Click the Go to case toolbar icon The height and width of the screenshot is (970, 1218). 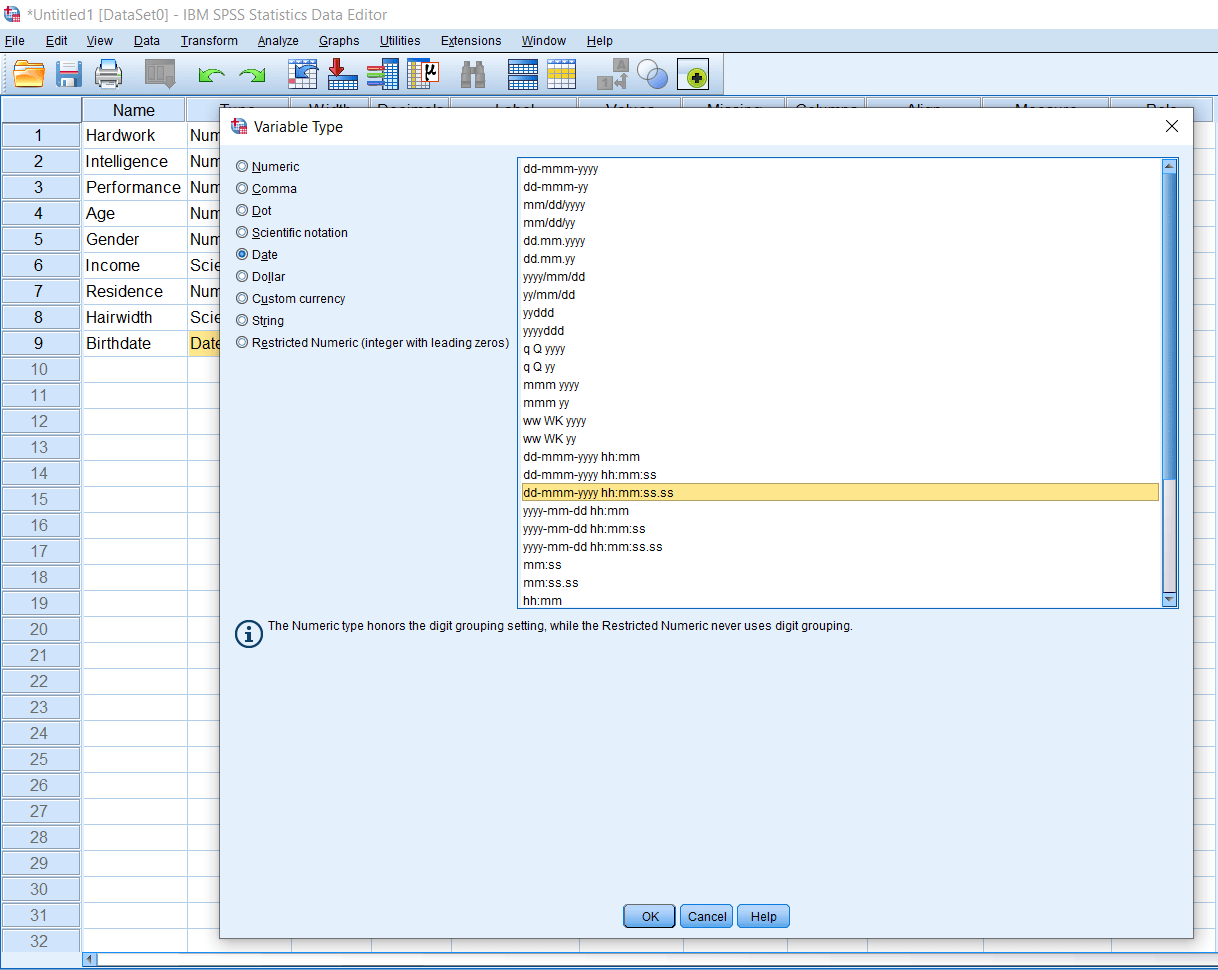[x=303, y=73]
